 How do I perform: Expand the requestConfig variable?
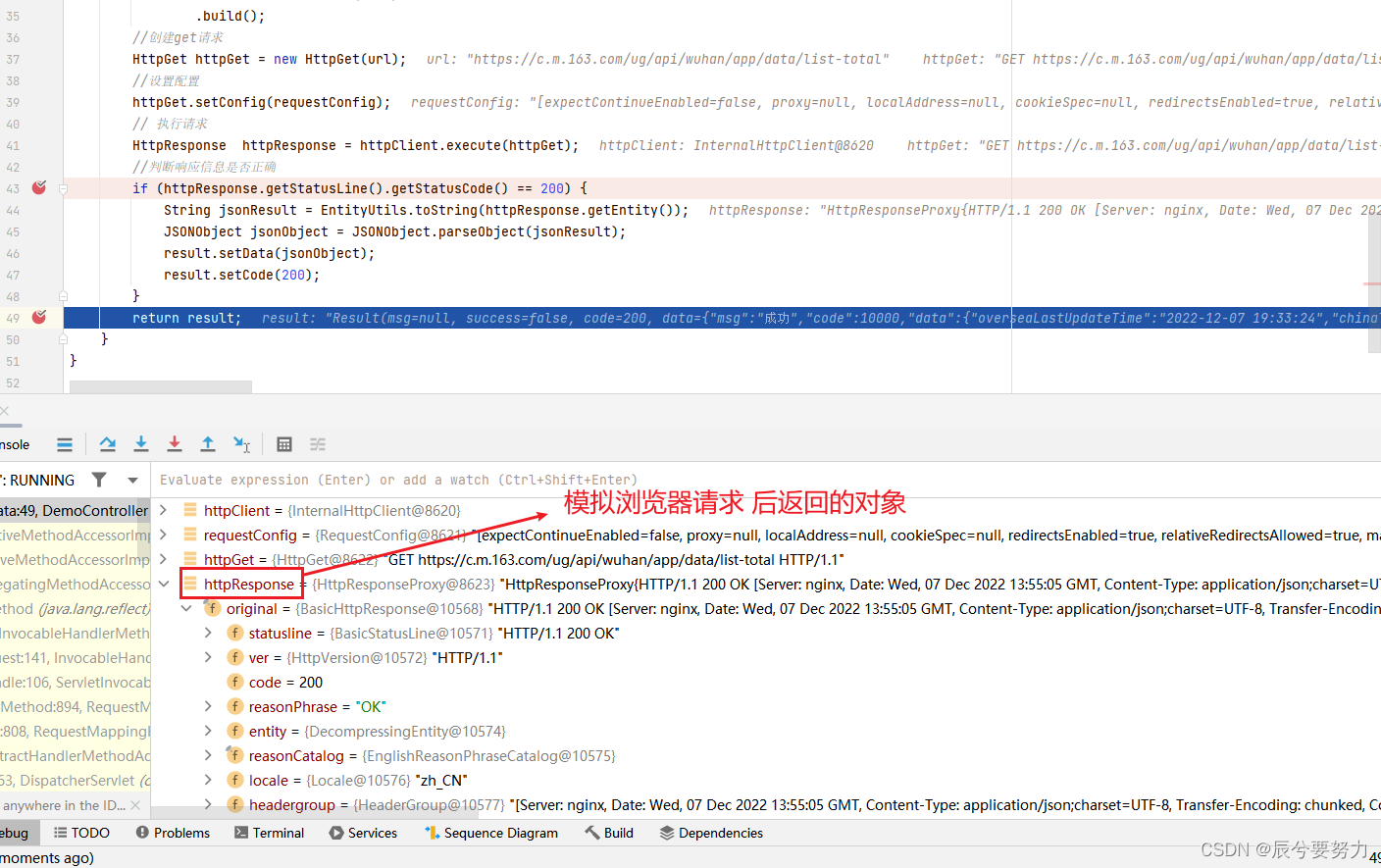tap(164, 535)
